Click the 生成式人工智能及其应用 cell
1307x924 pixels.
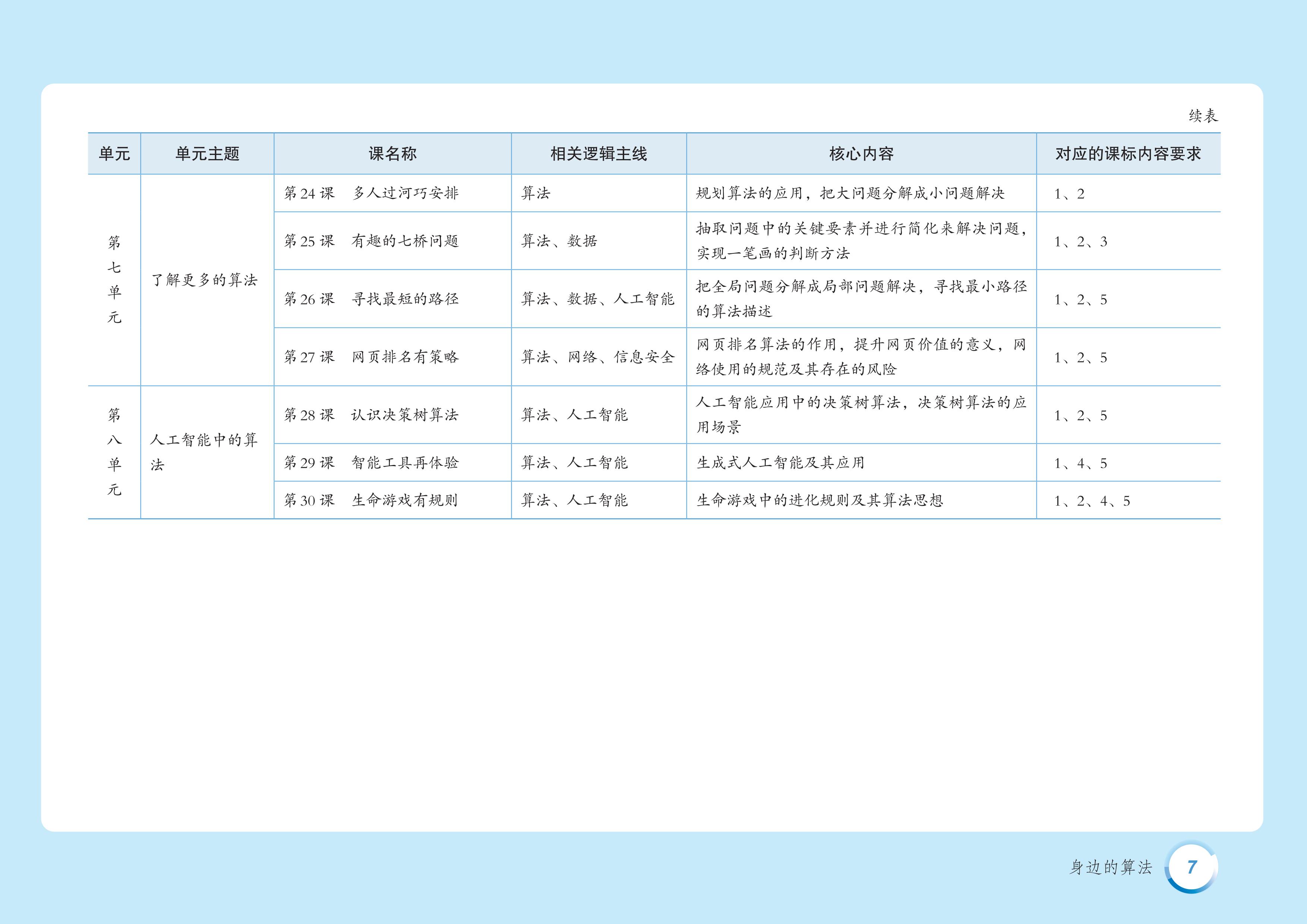tap(780, 463)
